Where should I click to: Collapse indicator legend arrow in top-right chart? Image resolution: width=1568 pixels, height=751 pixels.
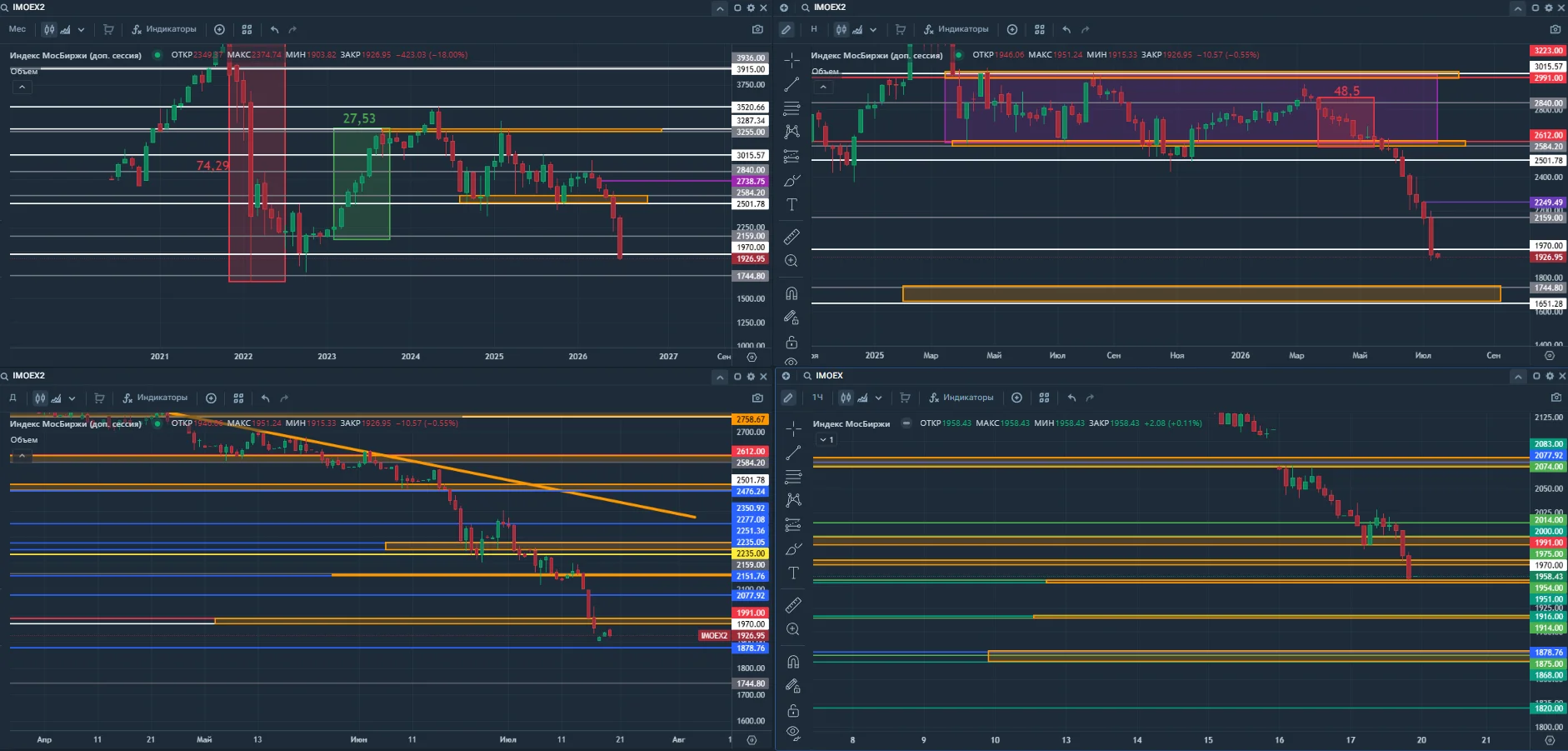tap(823, 87)
